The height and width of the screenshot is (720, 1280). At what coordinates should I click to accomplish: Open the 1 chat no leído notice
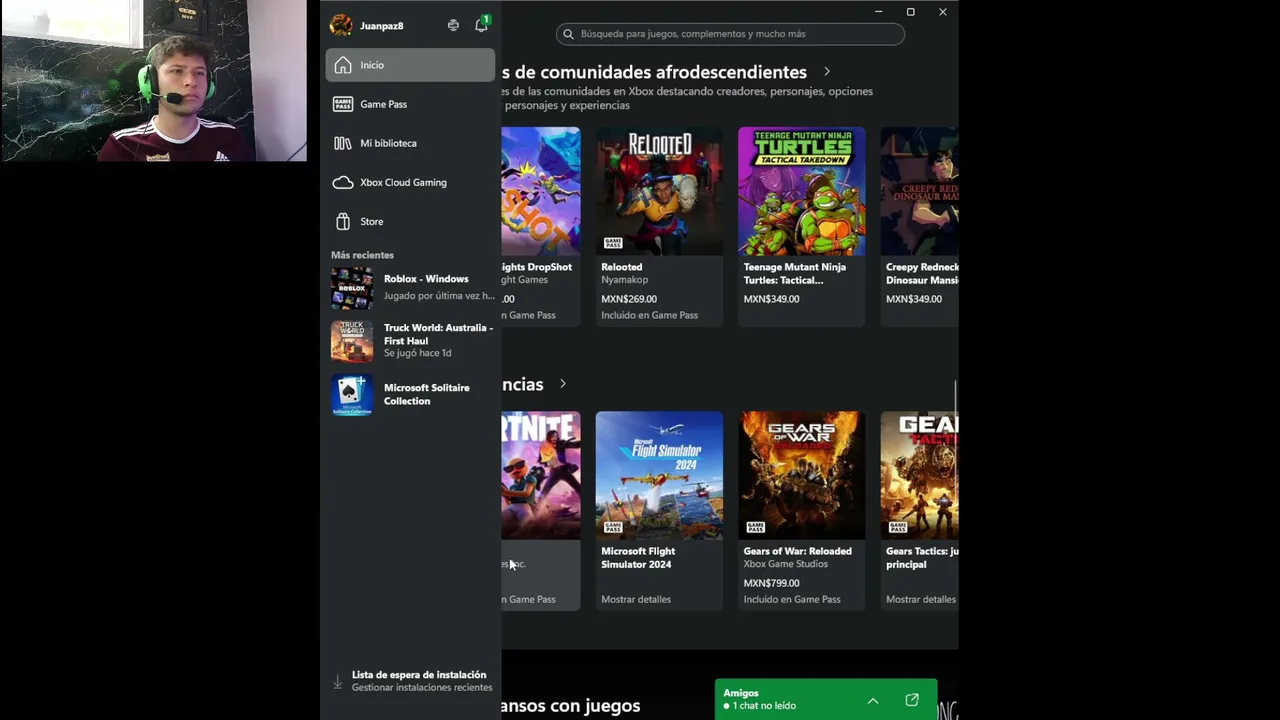[x=760, y=706]
